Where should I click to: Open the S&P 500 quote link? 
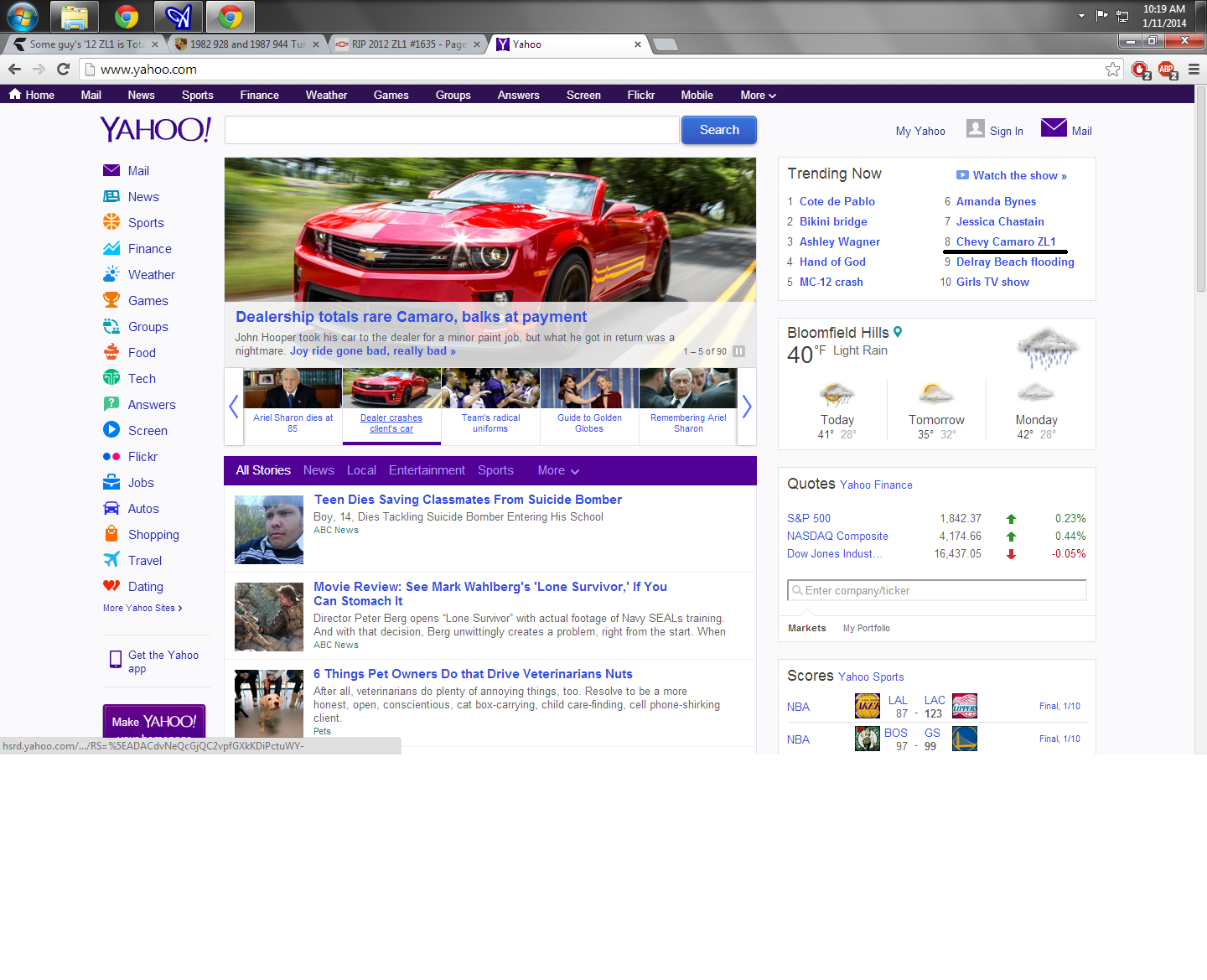click(809, 518)
